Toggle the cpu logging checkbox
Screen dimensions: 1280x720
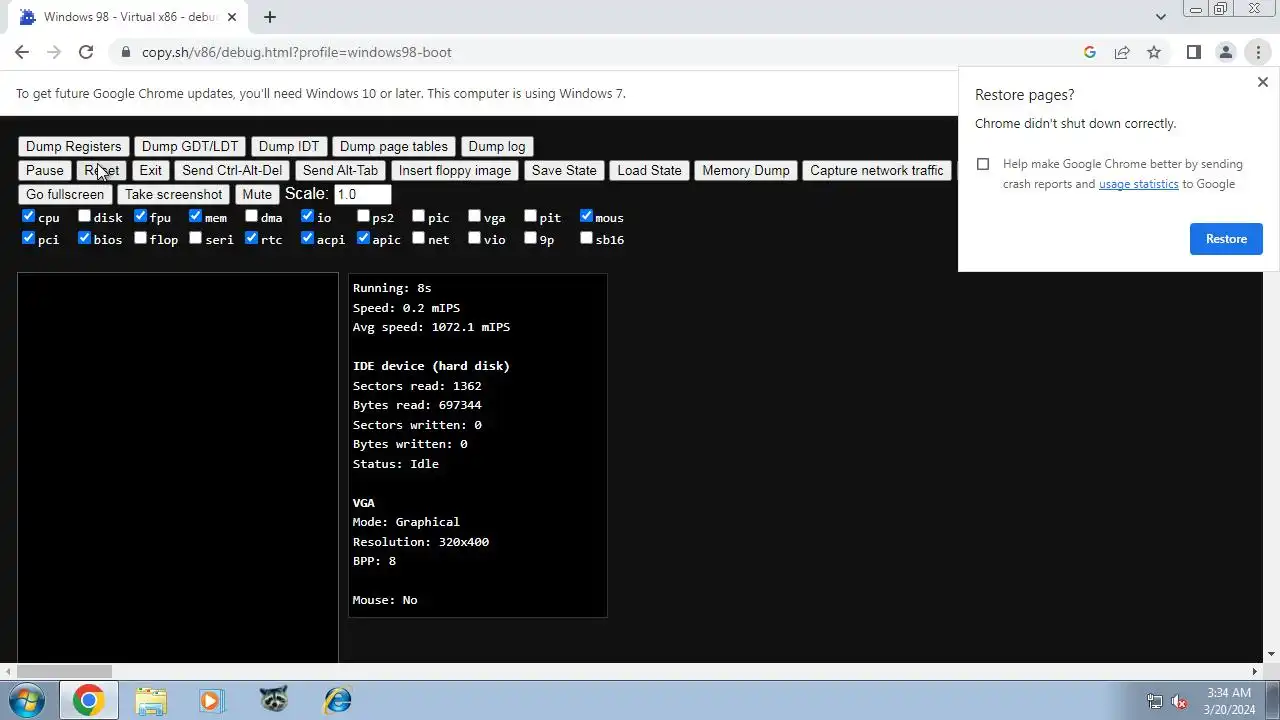(29, 216)
